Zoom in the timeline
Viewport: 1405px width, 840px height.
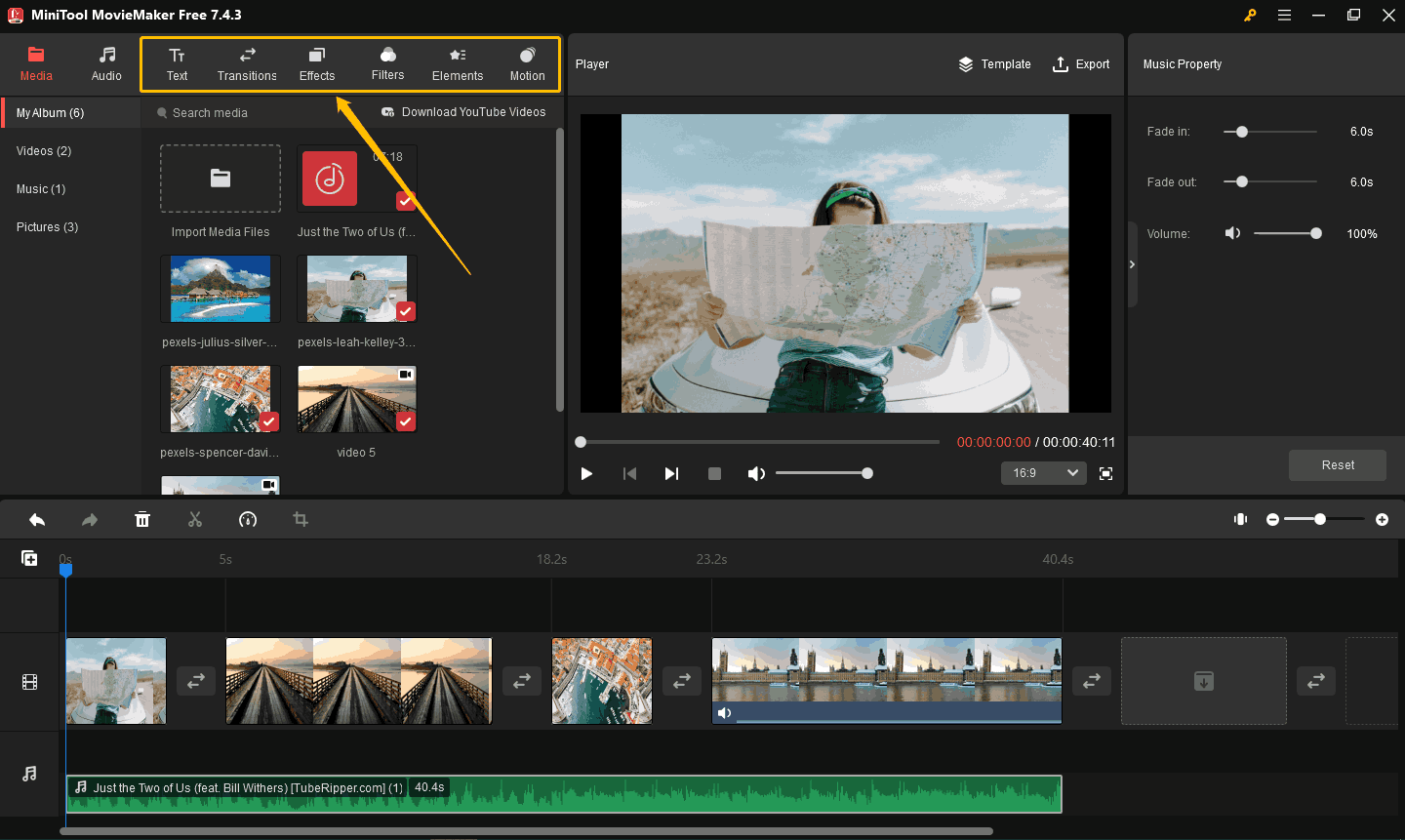point(1382,520)
